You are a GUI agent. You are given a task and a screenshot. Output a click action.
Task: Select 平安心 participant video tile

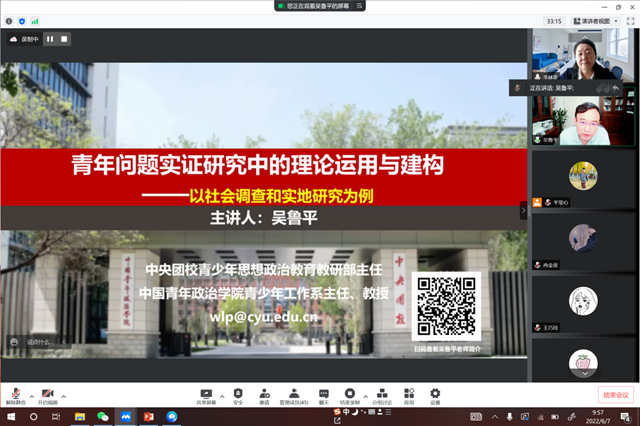(583, 180)
